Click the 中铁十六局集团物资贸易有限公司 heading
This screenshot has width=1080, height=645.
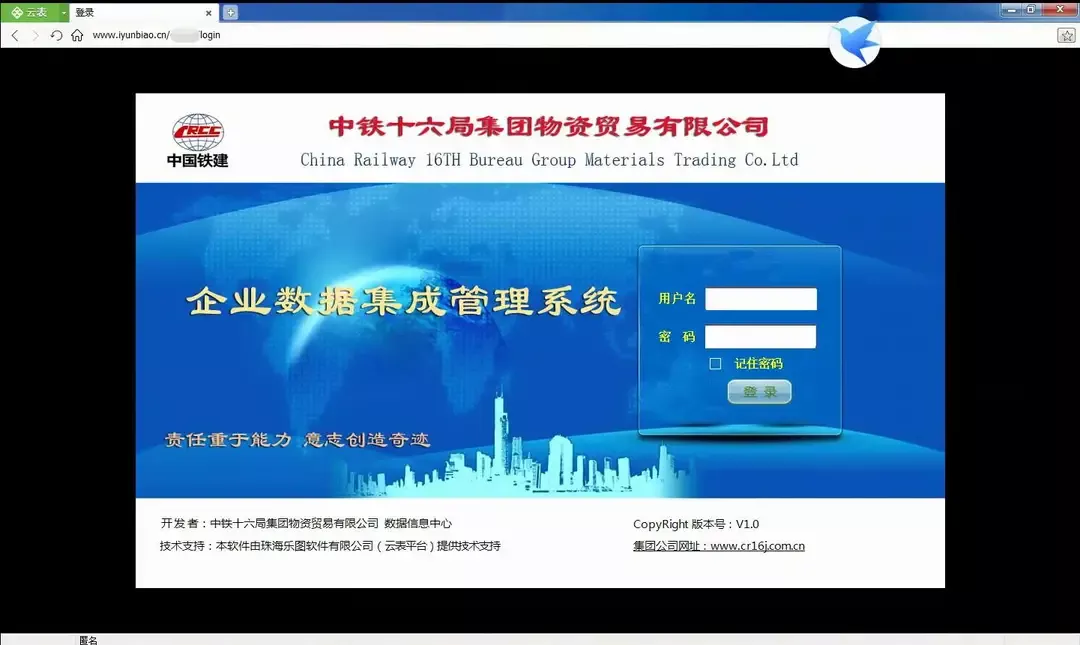tap(548, 126)
